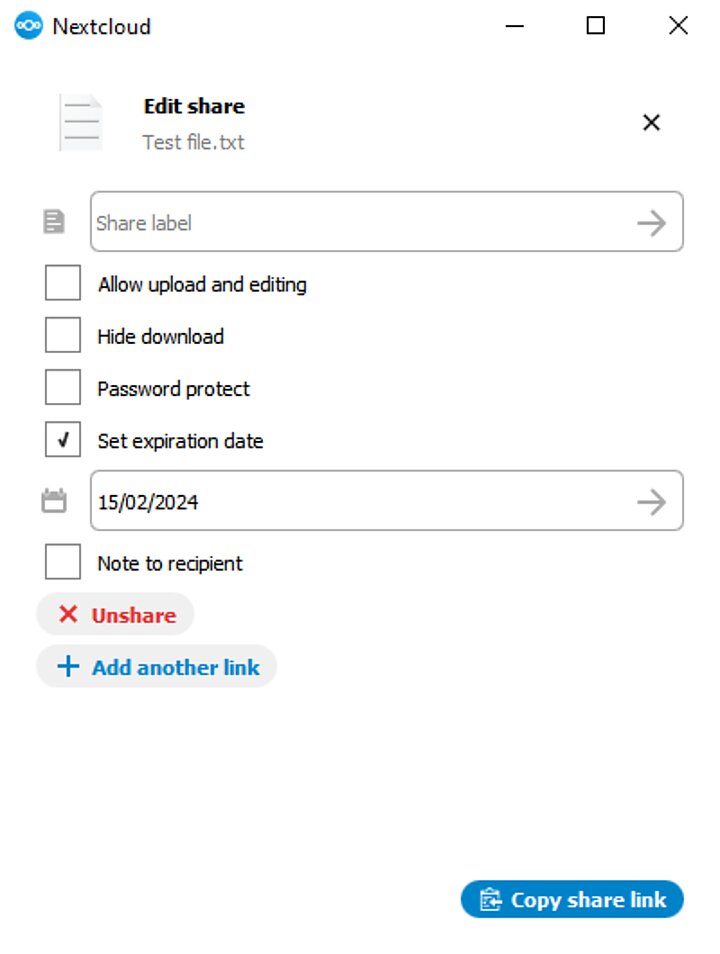Enable Password protect for this share
This screenshot has height=954, width=720.
coord(63,387)
